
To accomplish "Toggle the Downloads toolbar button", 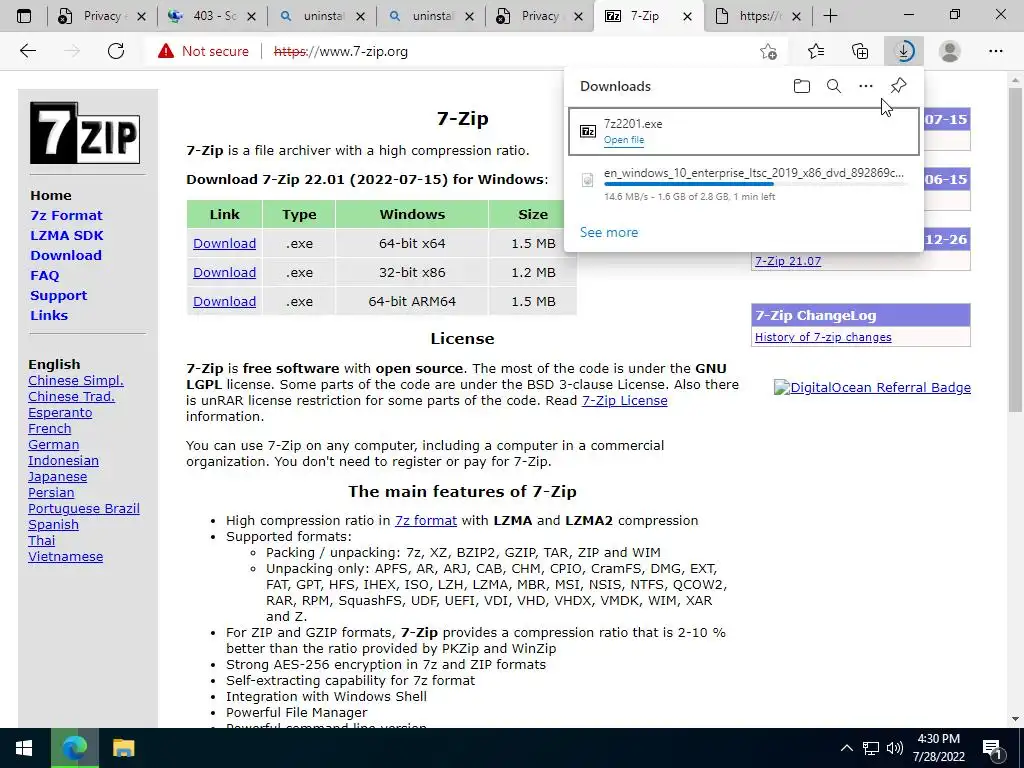I will pos(904,51).
